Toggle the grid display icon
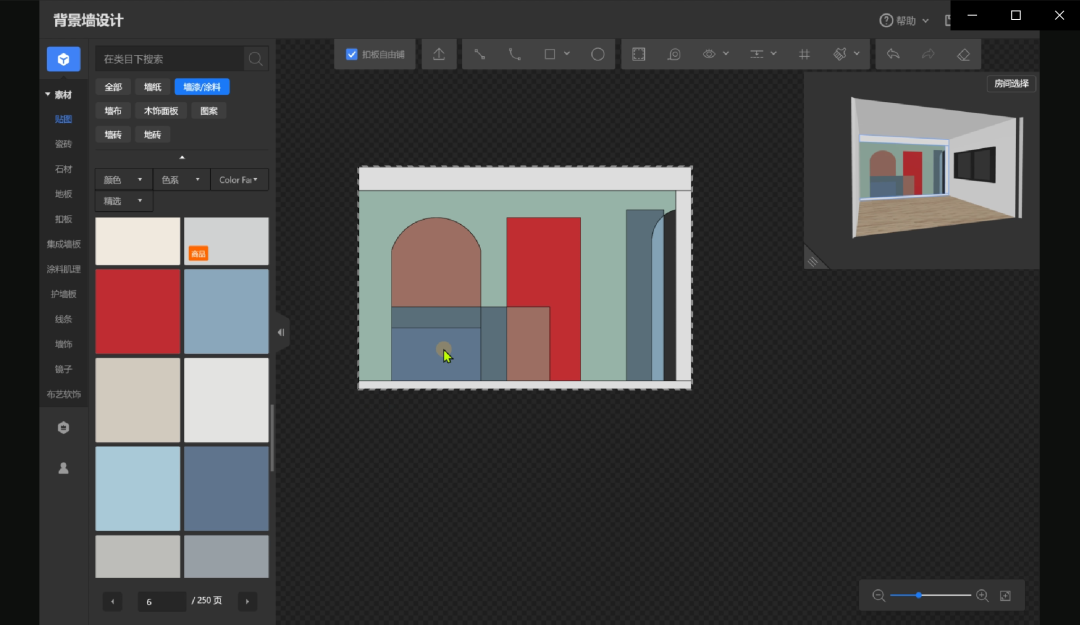 tap(804, 54)
